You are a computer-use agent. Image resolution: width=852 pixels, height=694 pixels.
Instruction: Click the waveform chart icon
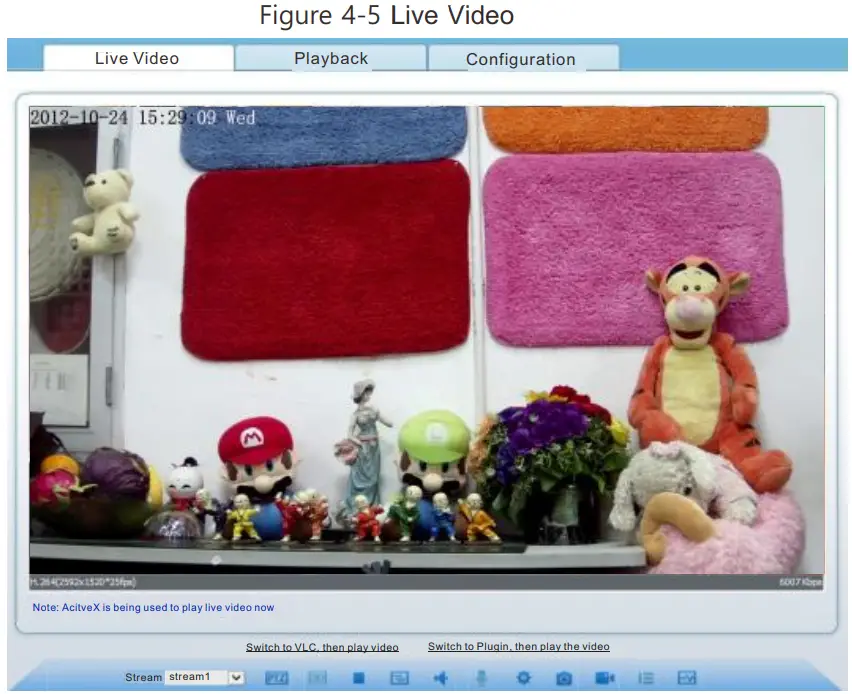[x=687, y=678]
